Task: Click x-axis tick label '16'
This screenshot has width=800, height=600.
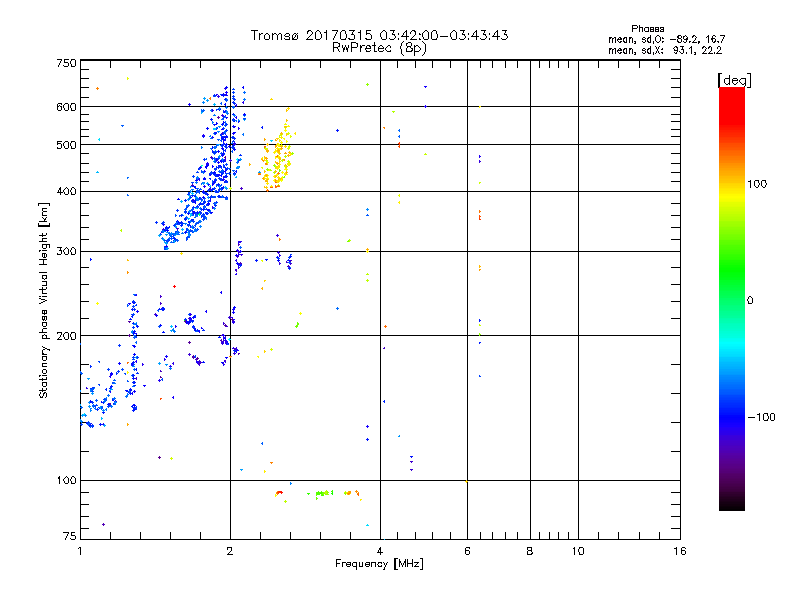Action: (x=680, y=551)
